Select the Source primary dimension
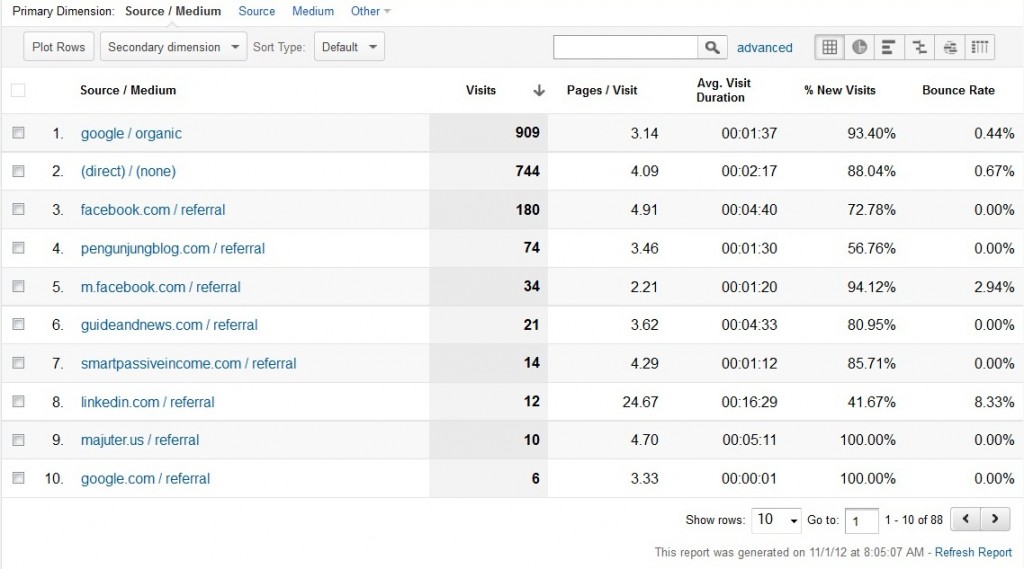Screen dimensions: 1024x569 point(257,11)
